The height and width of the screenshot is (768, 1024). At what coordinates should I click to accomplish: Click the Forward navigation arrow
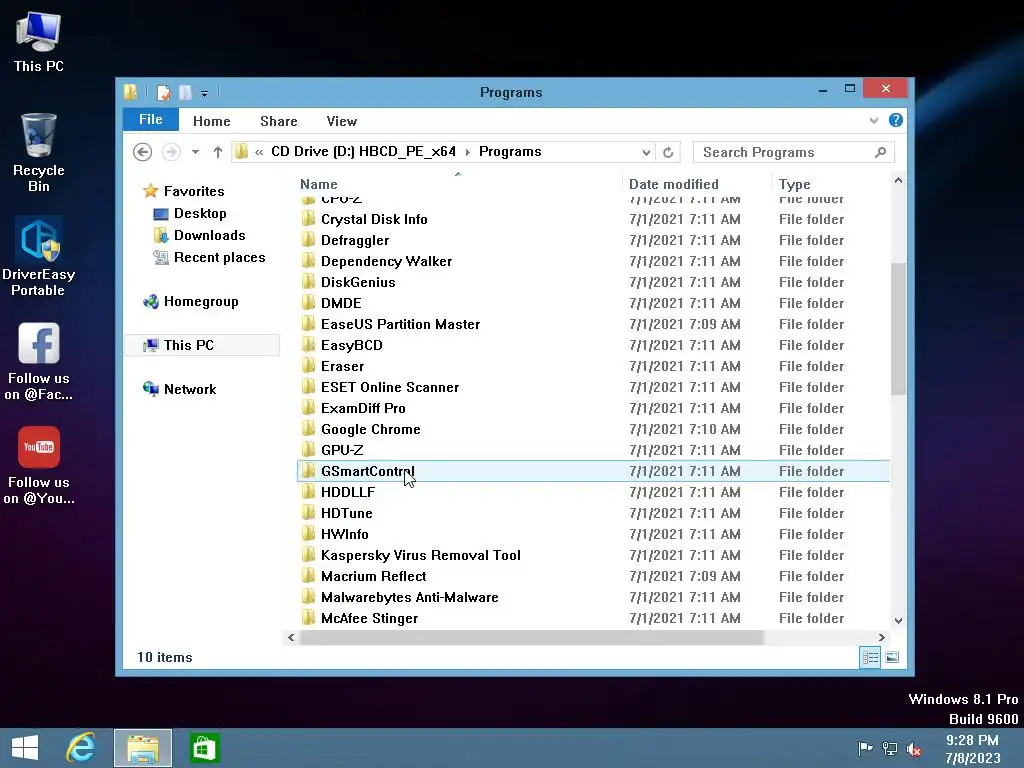pos(171,152)
